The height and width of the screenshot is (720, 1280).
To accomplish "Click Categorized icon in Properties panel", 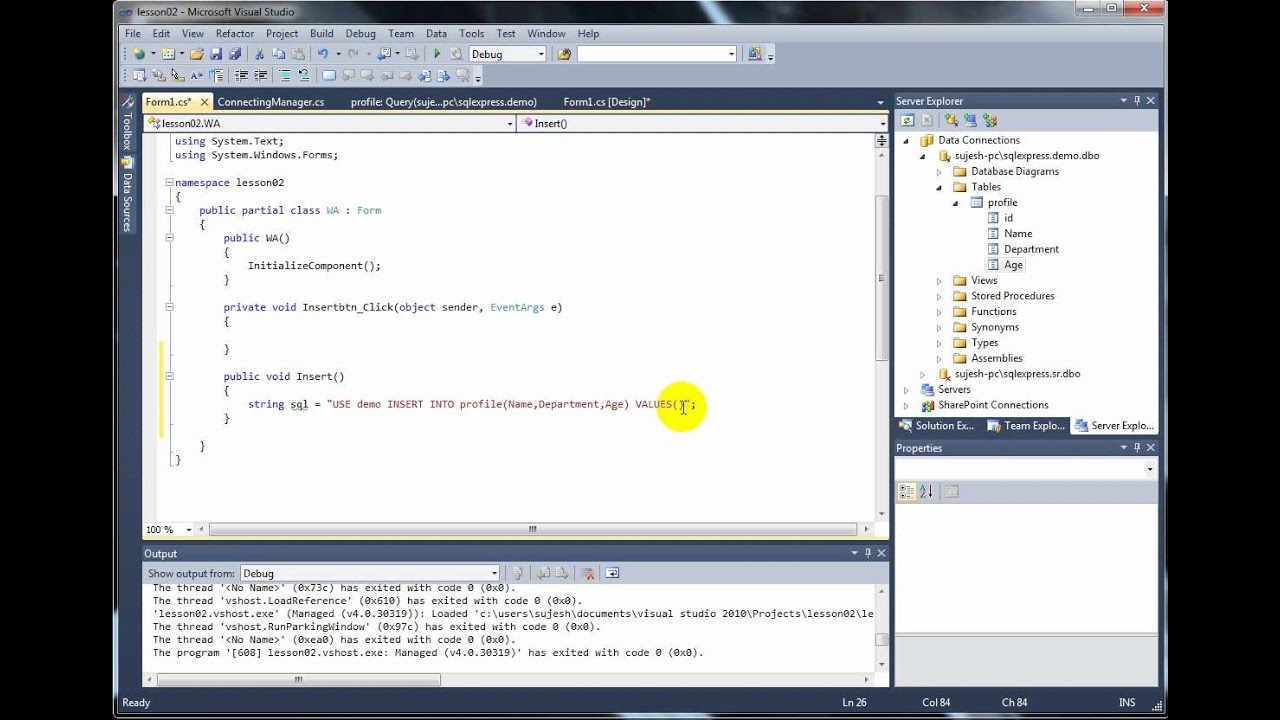I will coord(906,491).
